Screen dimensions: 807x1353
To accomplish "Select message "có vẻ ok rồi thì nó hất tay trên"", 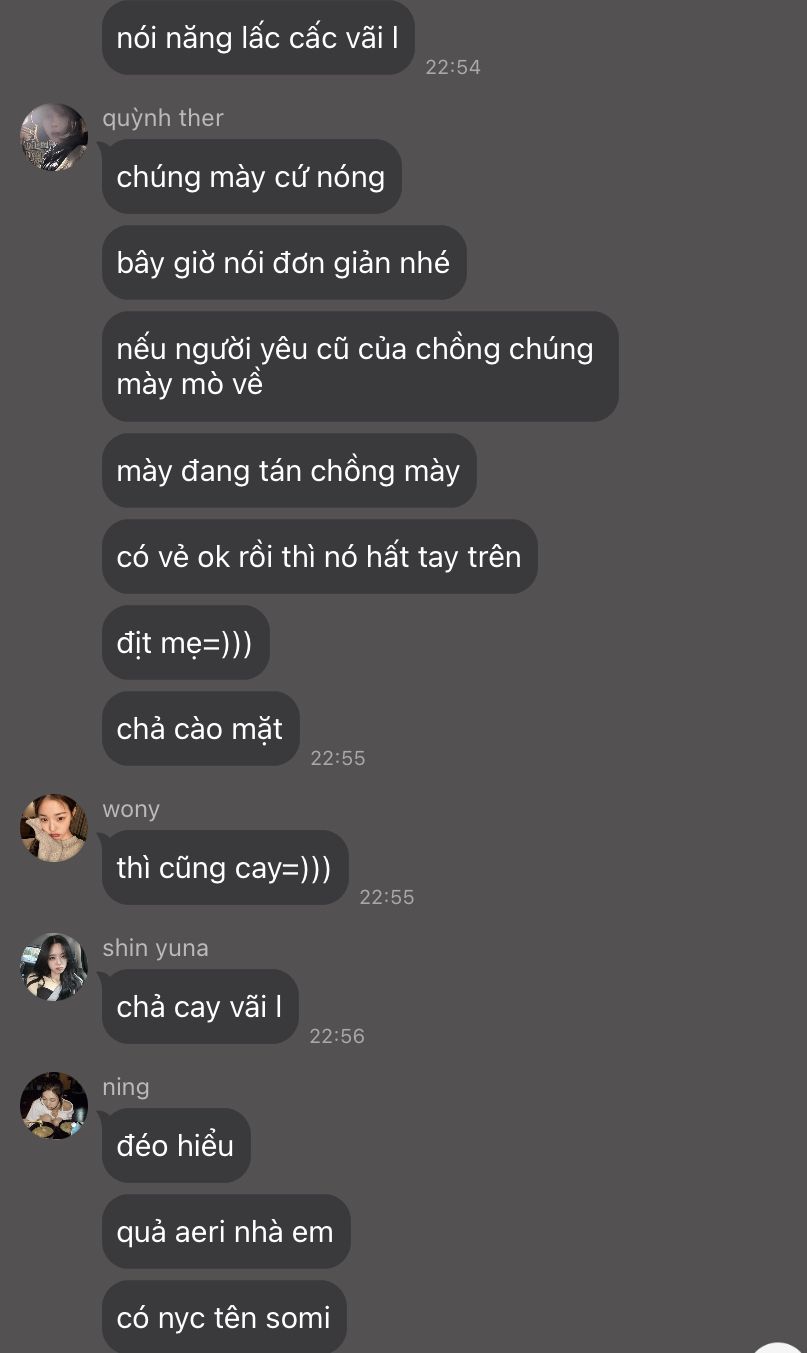I will click(319, 556).
